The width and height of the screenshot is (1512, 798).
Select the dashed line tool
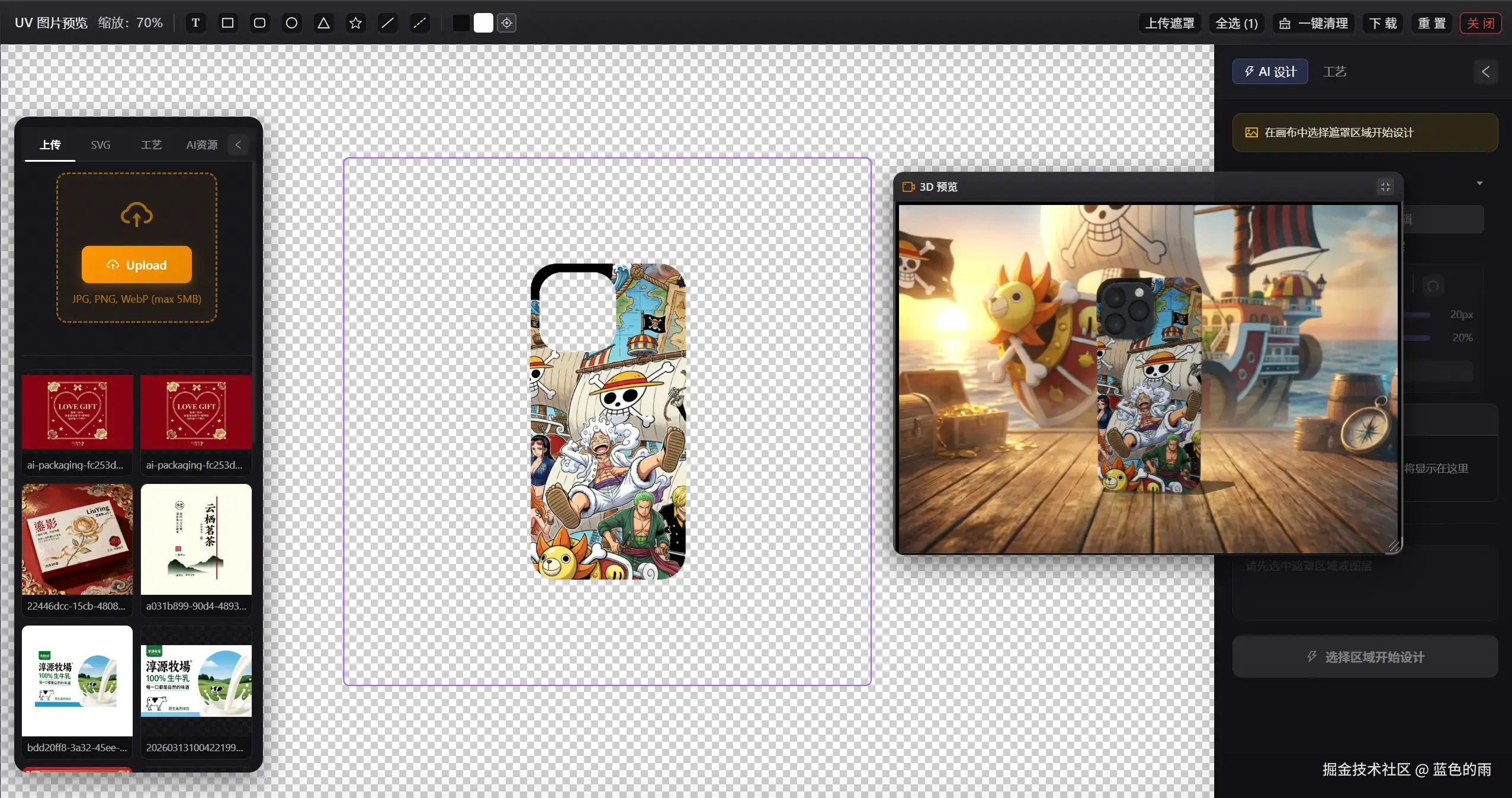coord(419,23)
